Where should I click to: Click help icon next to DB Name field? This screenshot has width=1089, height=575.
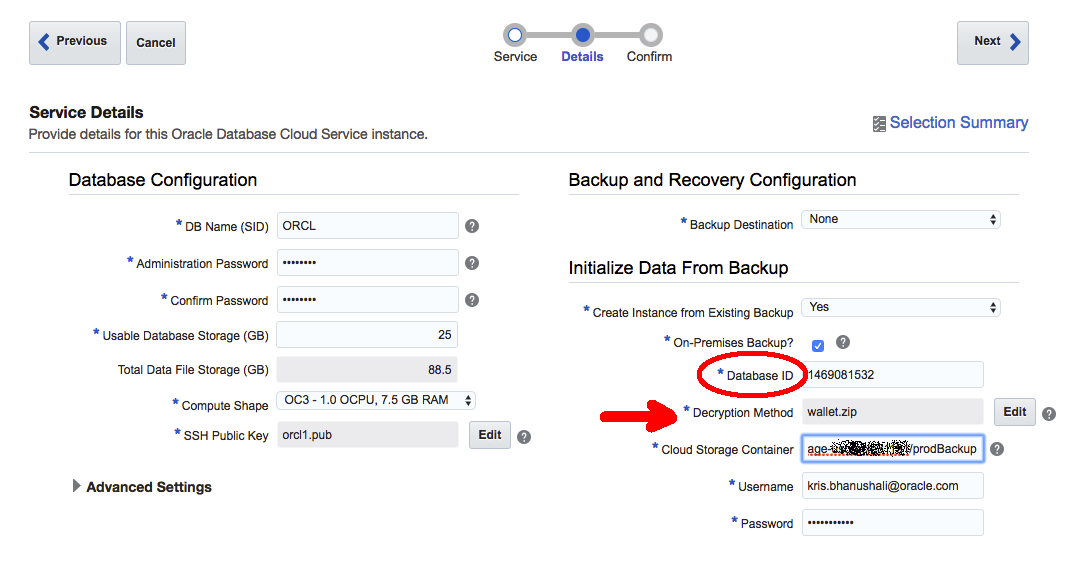[x=472, y=226]
